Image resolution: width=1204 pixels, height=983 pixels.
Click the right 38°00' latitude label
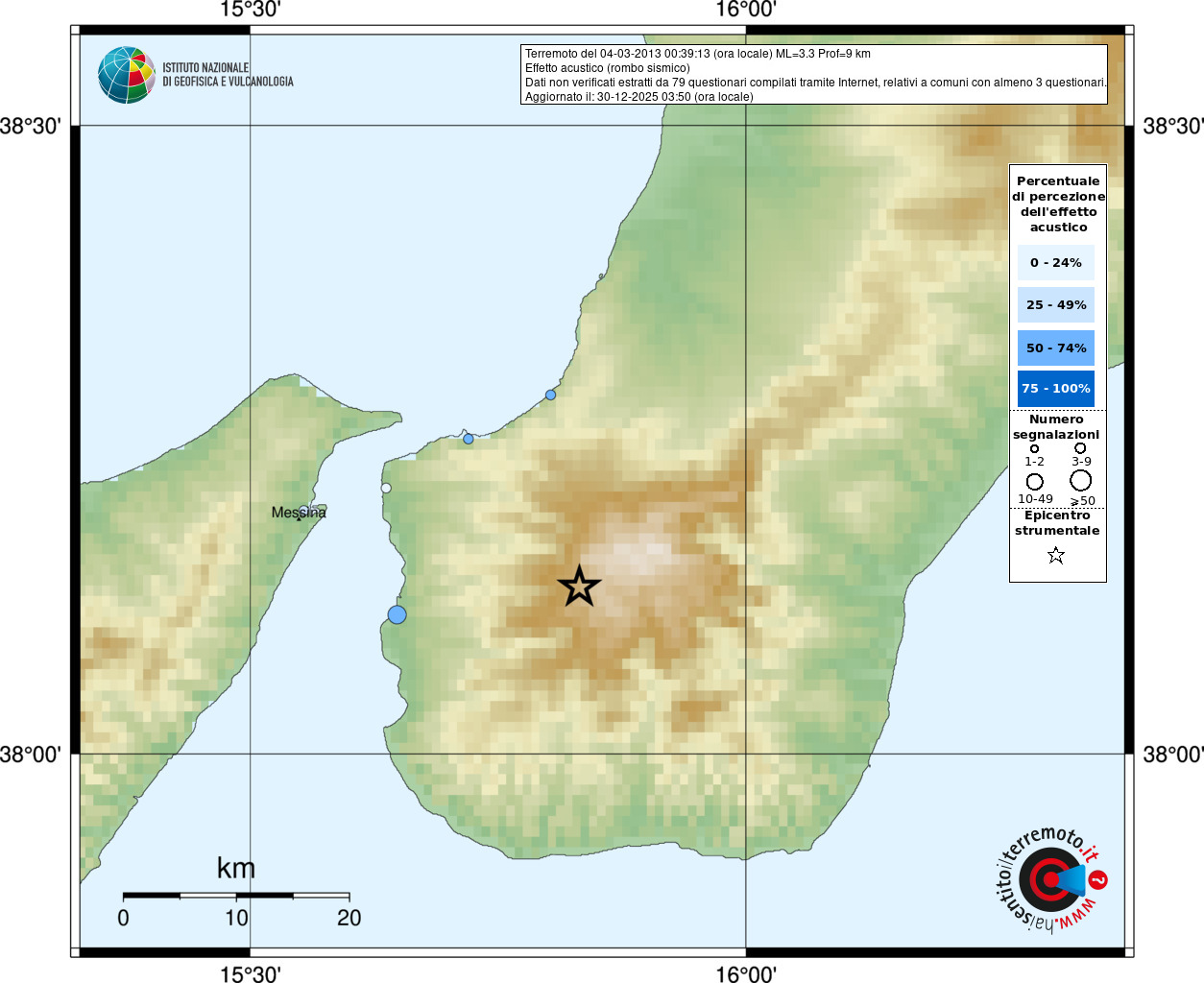click(1173, 754)
